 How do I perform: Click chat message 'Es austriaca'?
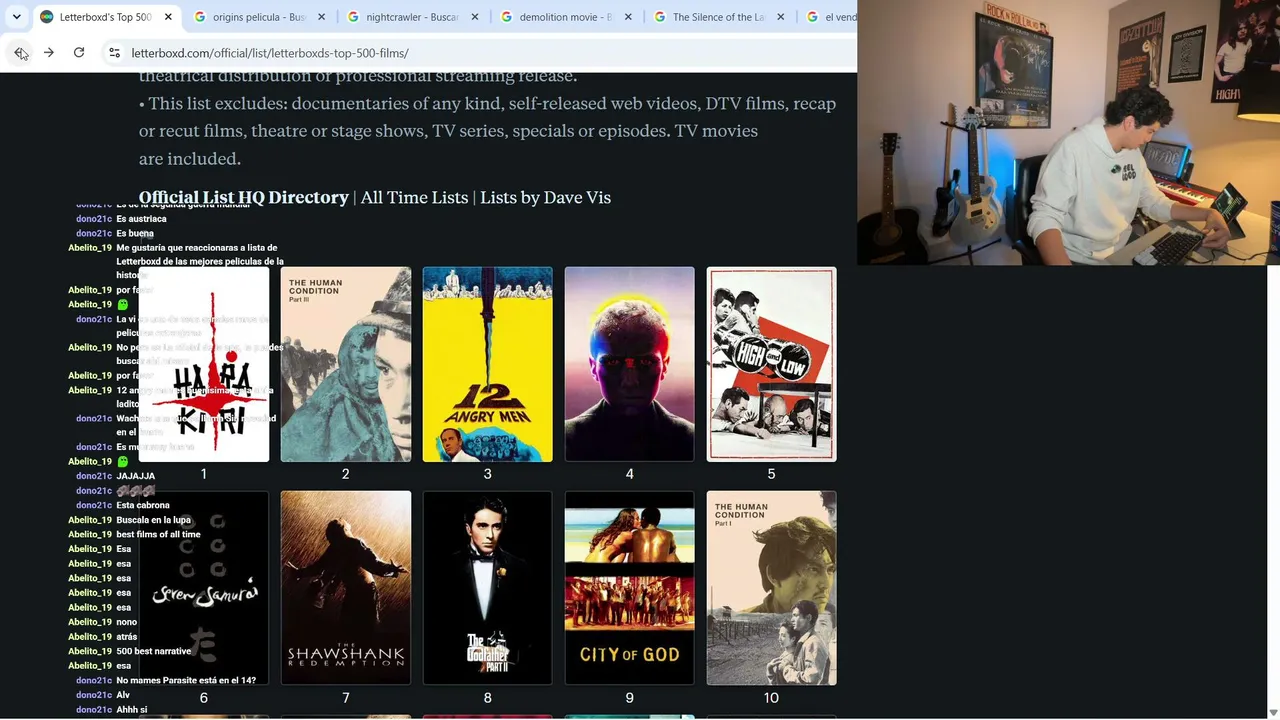point(141,218)
